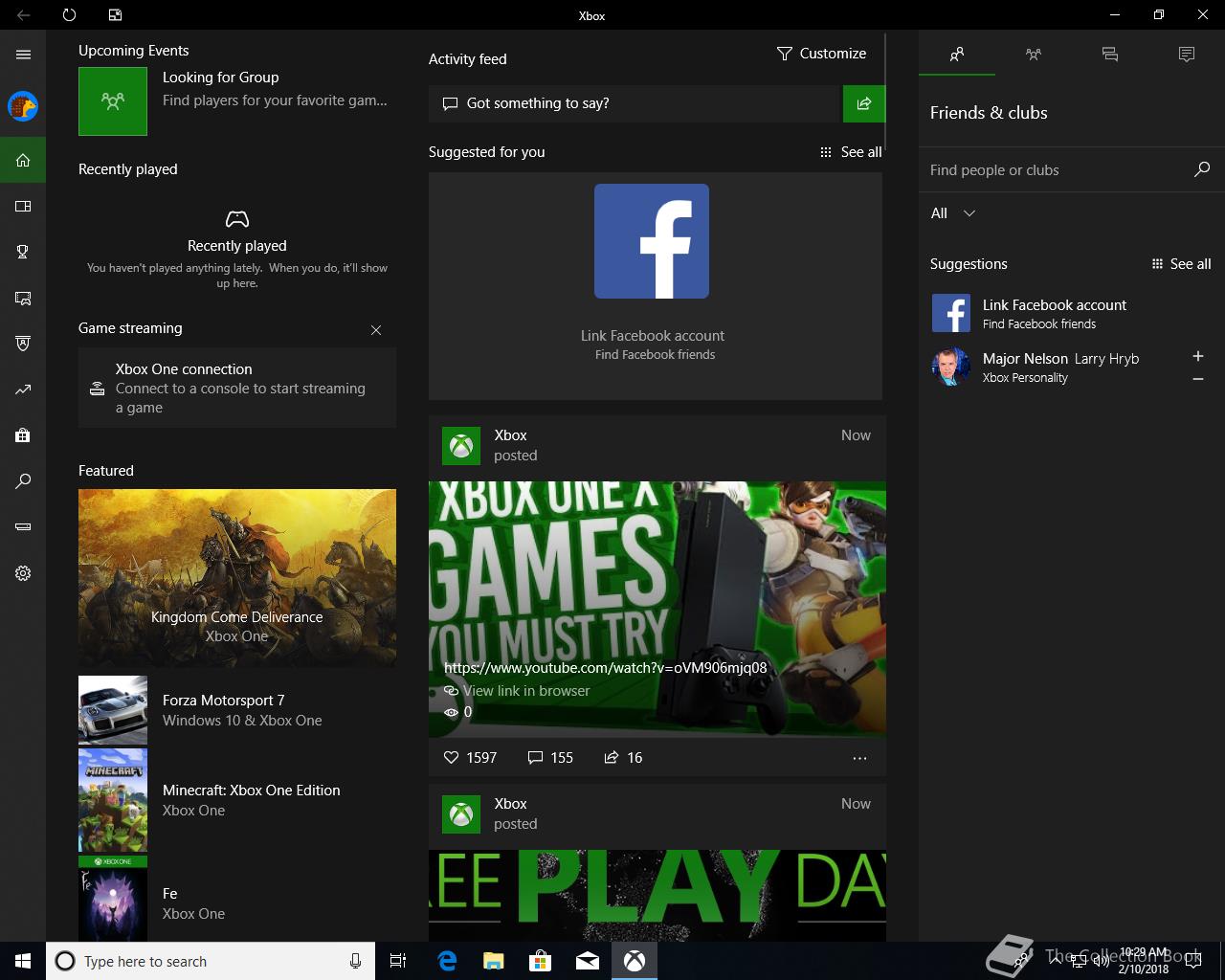This screenshot has height=980, width=1225.
Task: Open File Explorer from taskbar
Action: coord(493,961)
